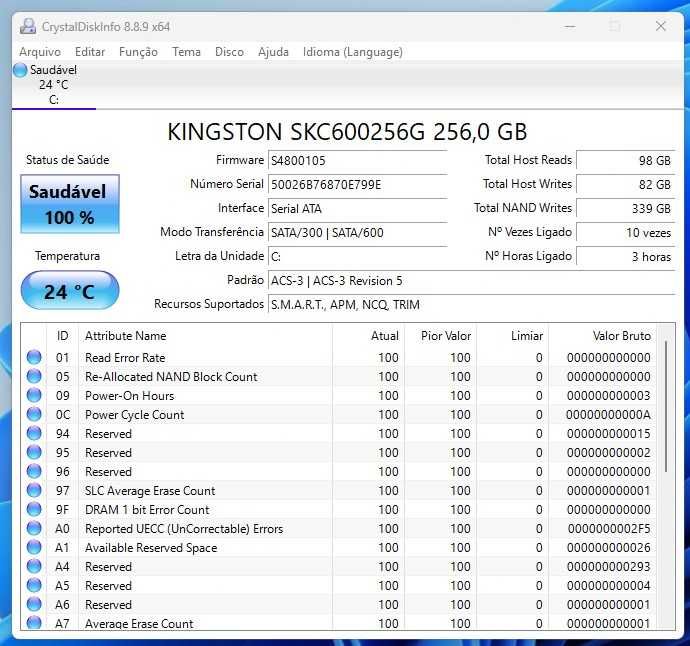Click raw value 00000000000A
The width and height of the screenshot is (690, 646).
click(608, 415)
